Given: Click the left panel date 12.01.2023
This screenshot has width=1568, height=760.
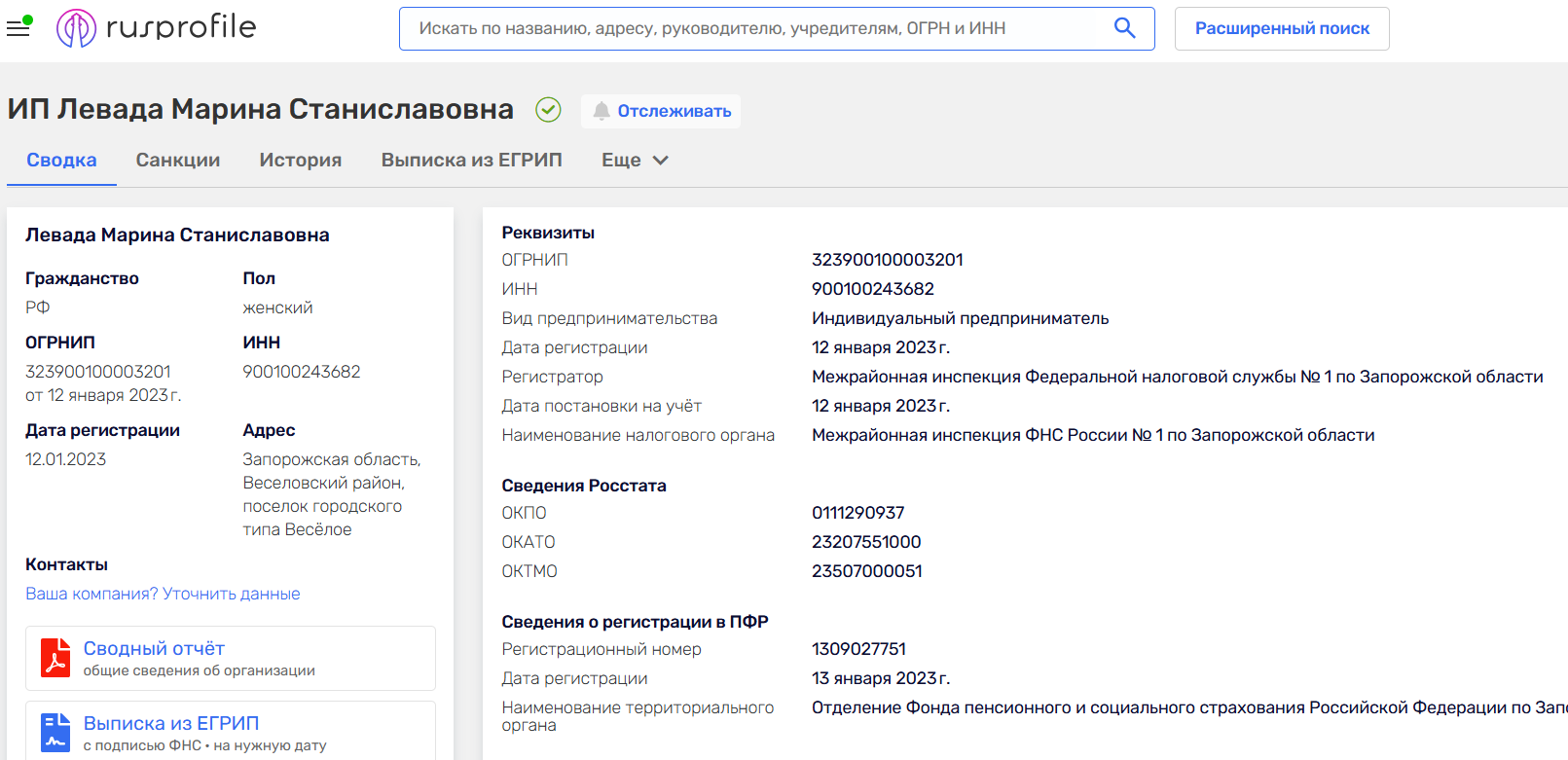Looking at the screenshot, I should click(x=66, y=459).
